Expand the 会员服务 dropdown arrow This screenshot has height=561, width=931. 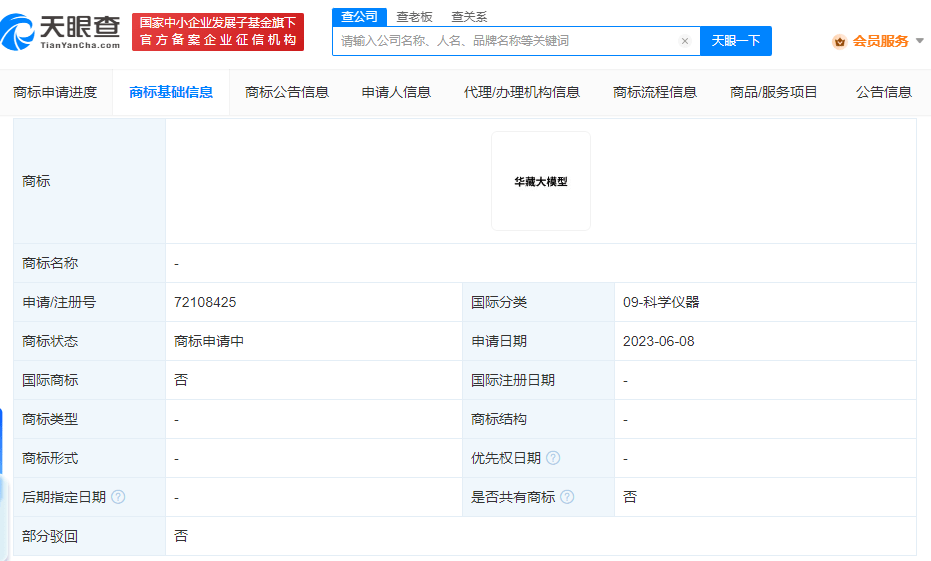[x=920, y=41]
